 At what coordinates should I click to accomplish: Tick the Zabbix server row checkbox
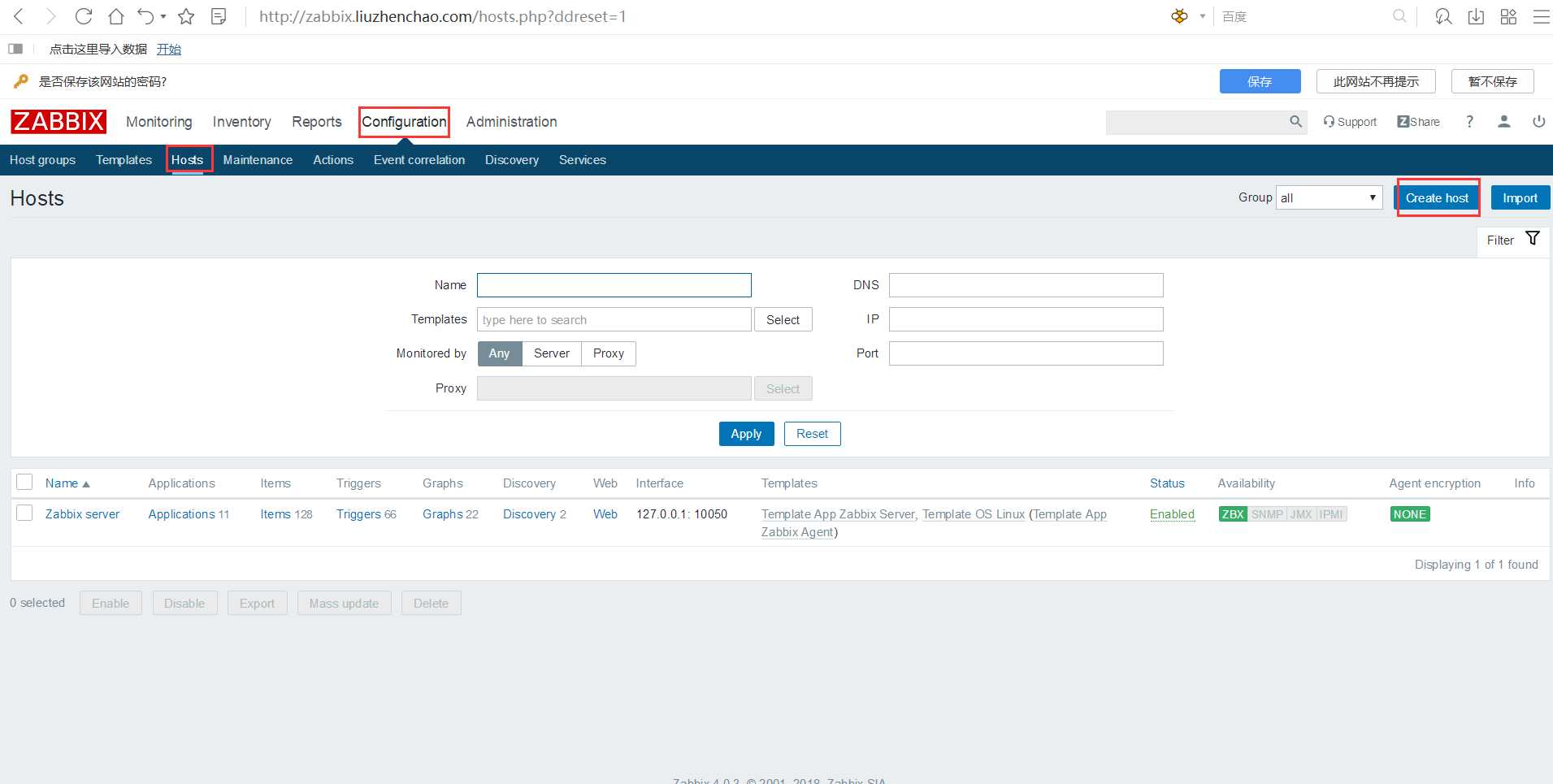point(24,513)
